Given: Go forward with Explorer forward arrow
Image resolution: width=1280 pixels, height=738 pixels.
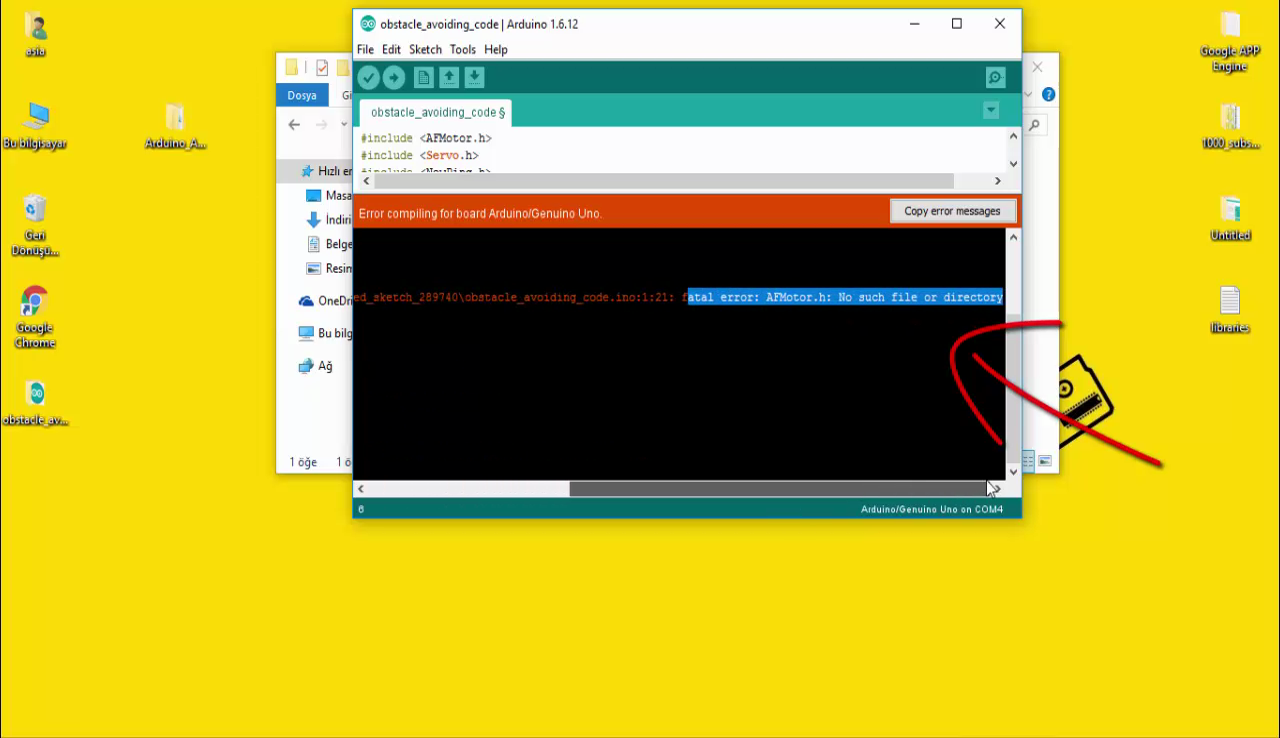Looking at the screenshot, I should click(x=321, y=125).
